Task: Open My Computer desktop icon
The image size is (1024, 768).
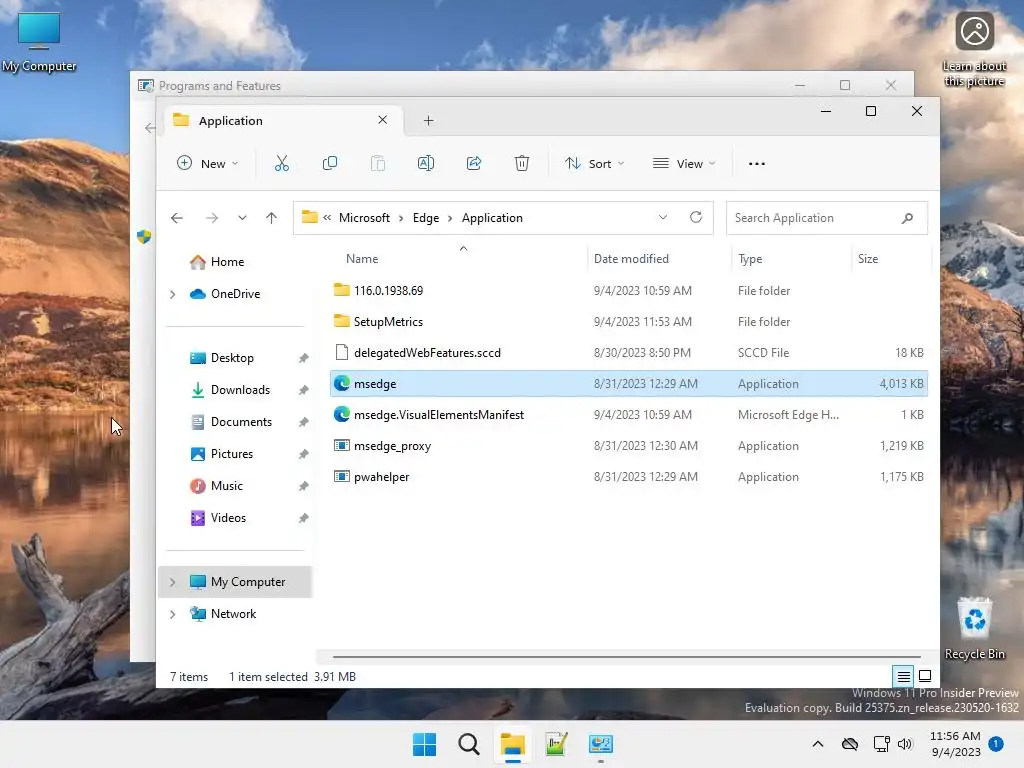Action: (x=39, y=41)
